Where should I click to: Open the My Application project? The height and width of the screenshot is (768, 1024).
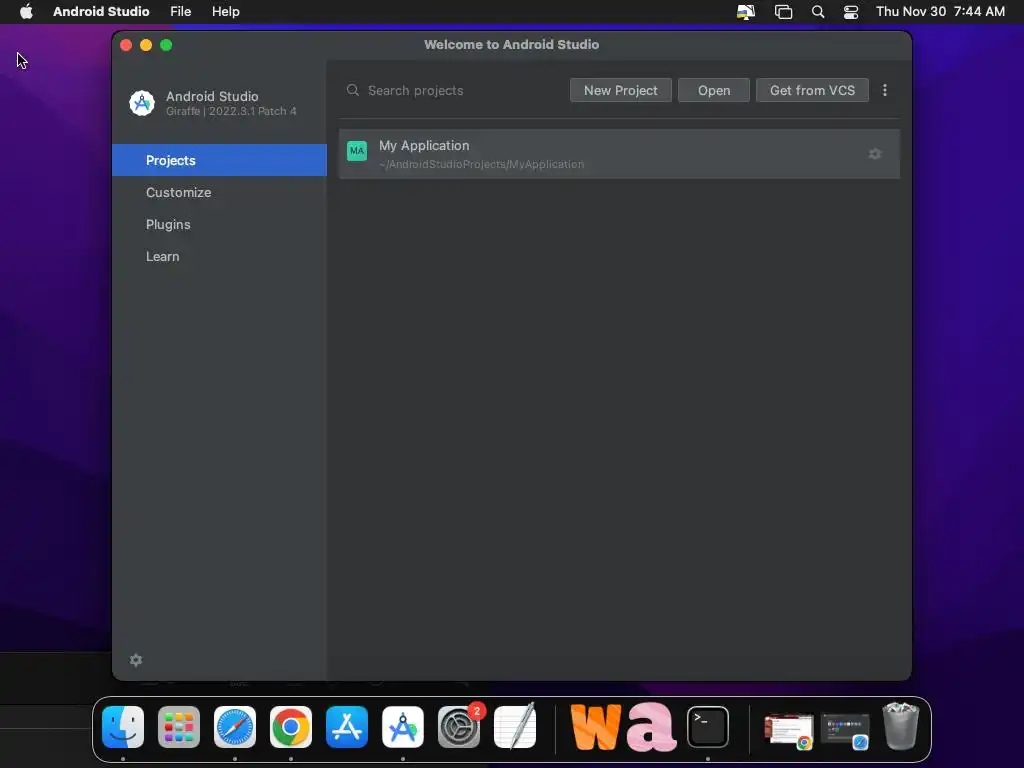pyautogui.click(x=619, y=154)
